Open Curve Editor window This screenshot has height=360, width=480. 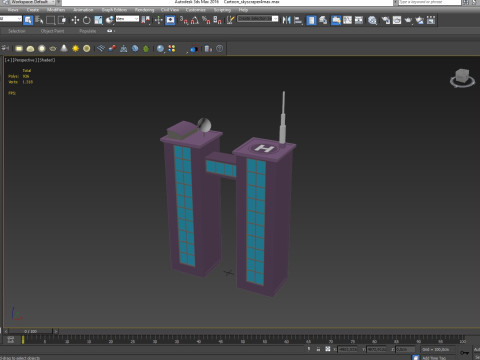click(x=347, y=20)
